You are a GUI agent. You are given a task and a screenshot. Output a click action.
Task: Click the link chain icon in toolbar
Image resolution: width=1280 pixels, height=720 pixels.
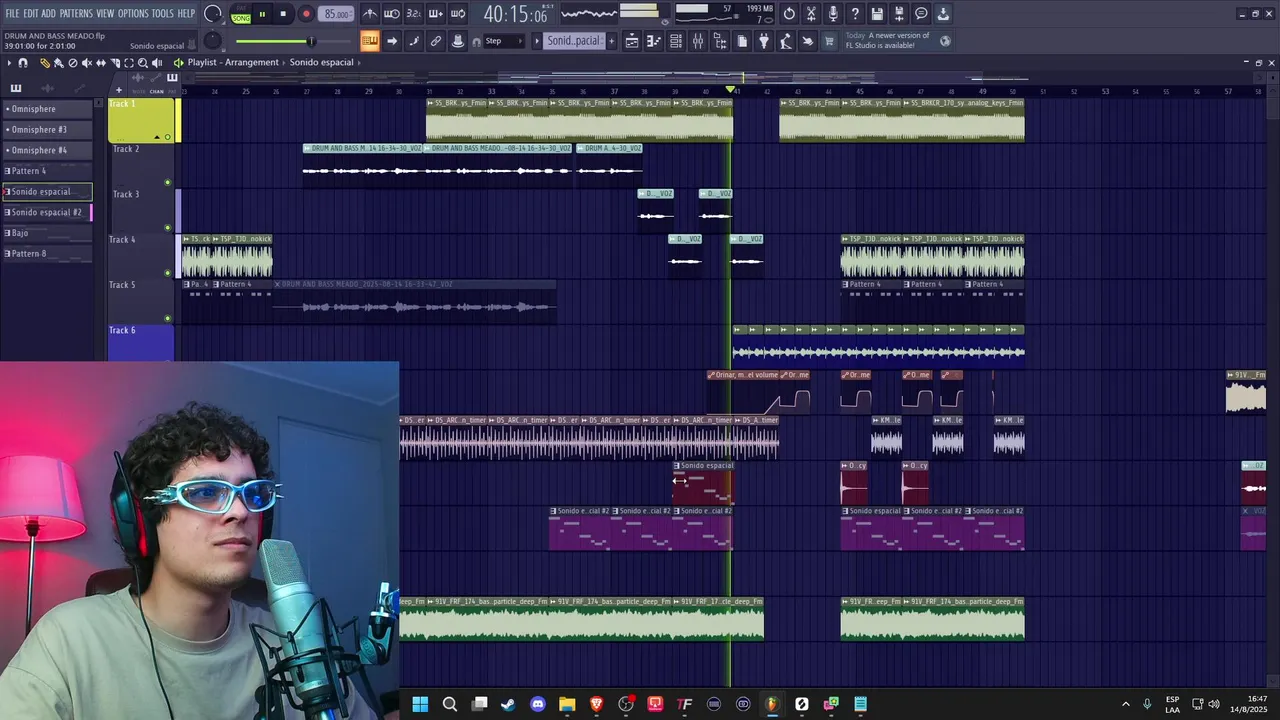(x=436, y=41)
